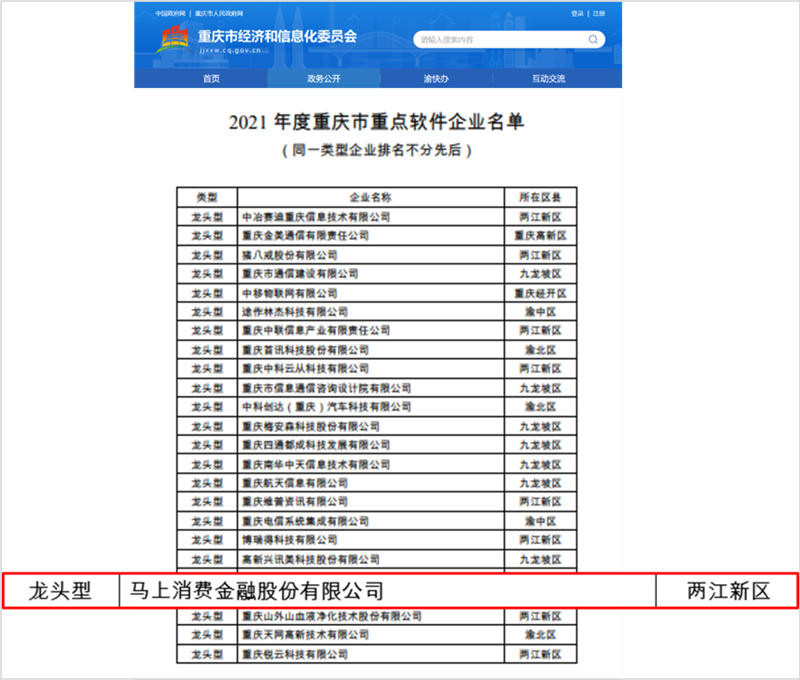Select 重庆天网高新技术有限公司 cell
This screenshot has height=680, width=800.
pyautogui.click(x=371, y=635)
